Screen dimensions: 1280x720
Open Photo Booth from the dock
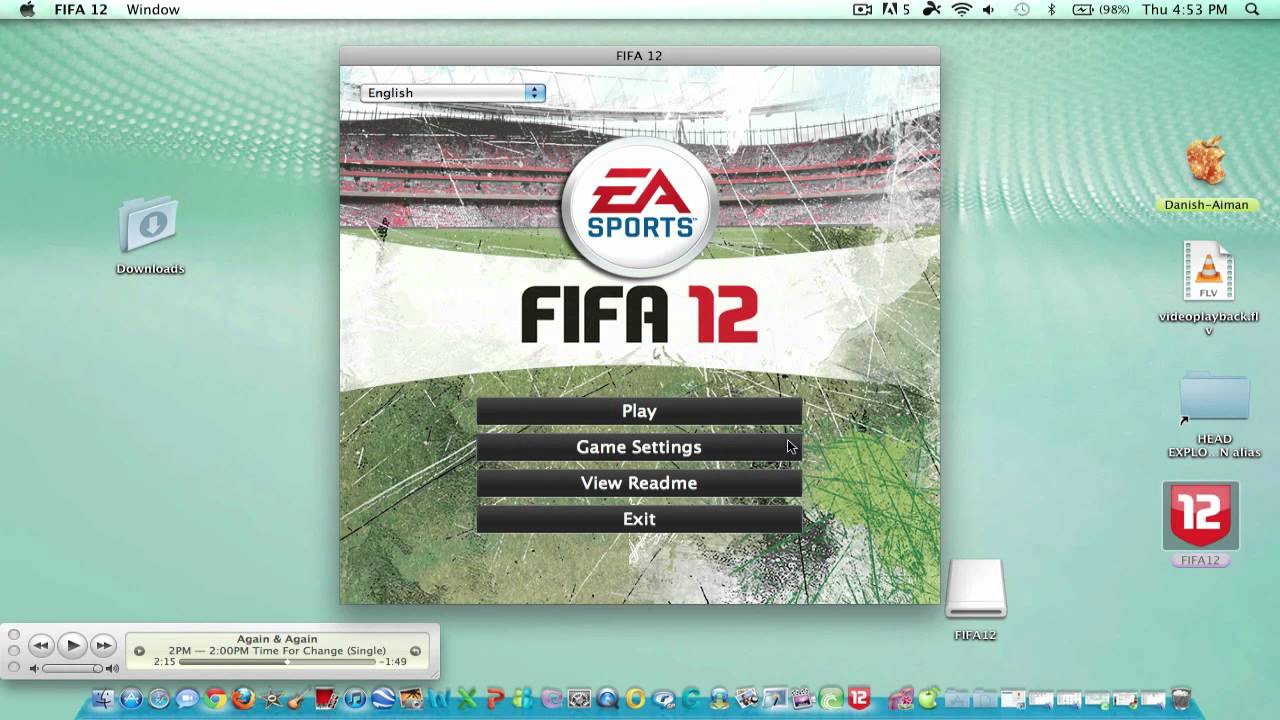[326, 698]
